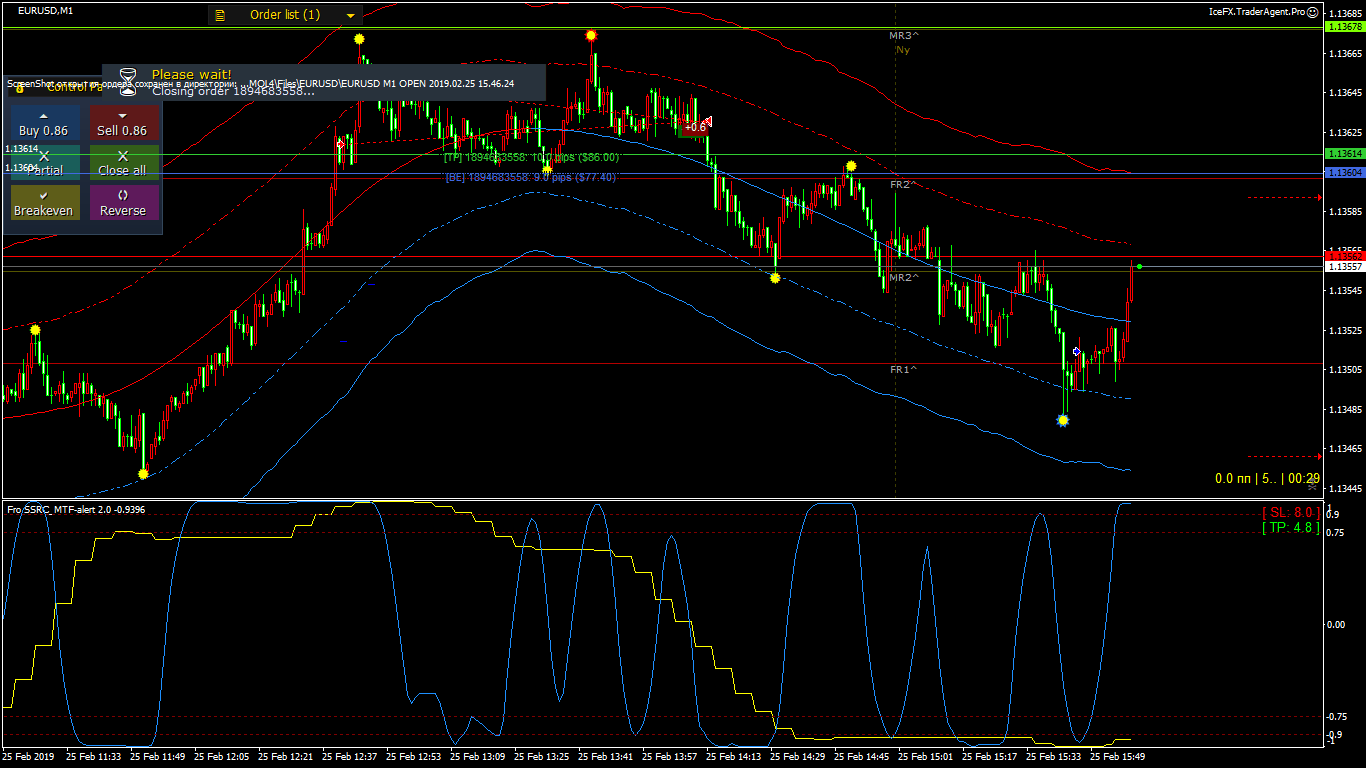Click the [BE] 1894683558 order label
The image size is (1366, 768).
[531, 177]
